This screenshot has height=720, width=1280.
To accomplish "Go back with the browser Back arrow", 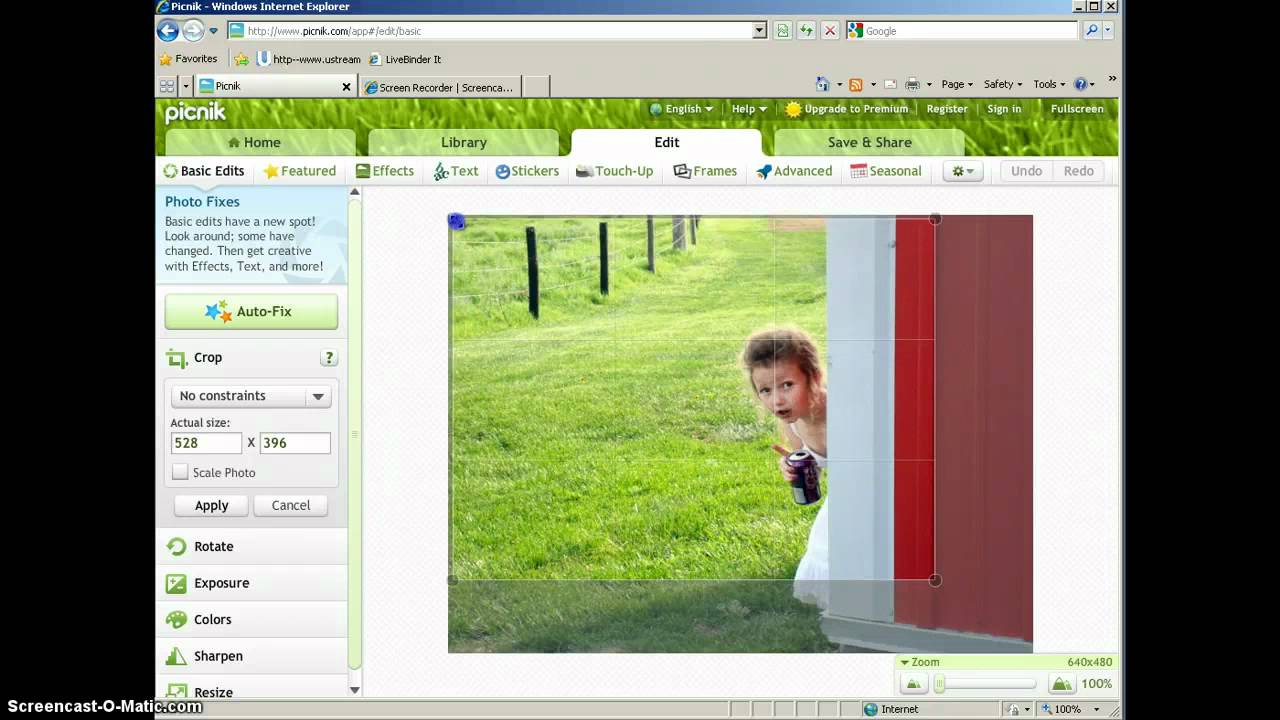I will click(x=168, y=31).
